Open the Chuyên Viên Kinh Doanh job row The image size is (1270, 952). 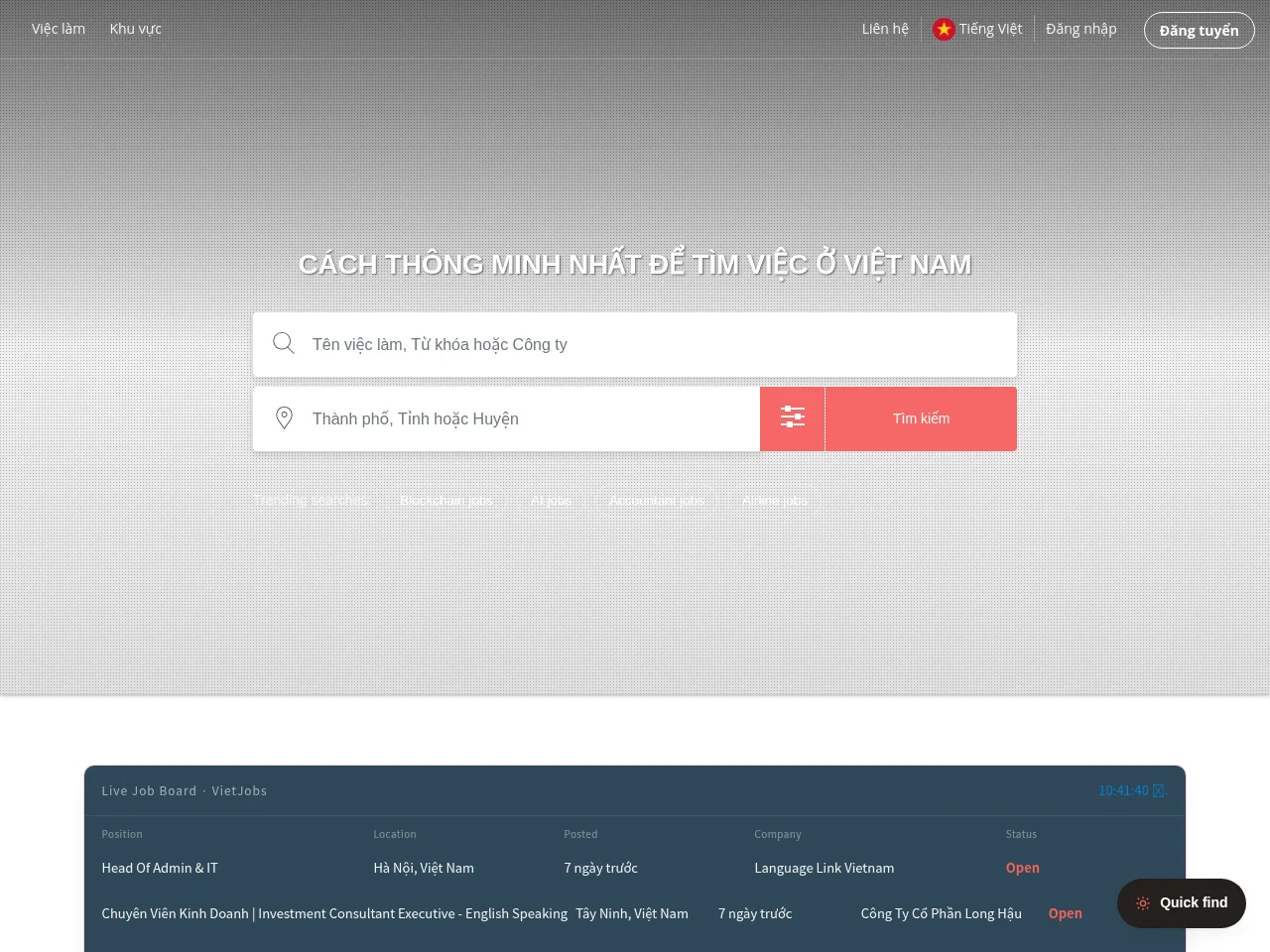point(334,913)
